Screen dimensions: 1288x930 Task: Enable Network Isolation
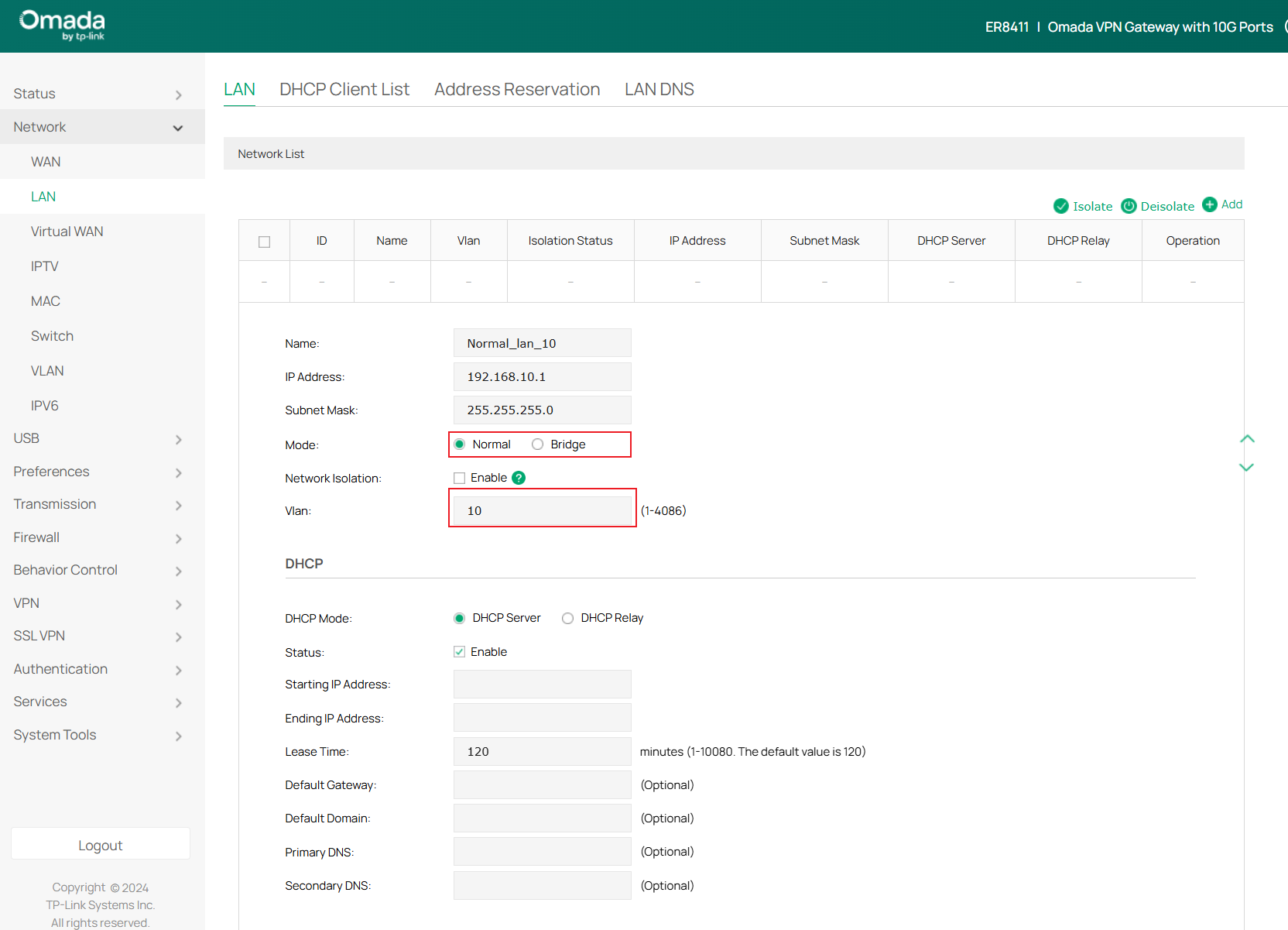(459, 478)
